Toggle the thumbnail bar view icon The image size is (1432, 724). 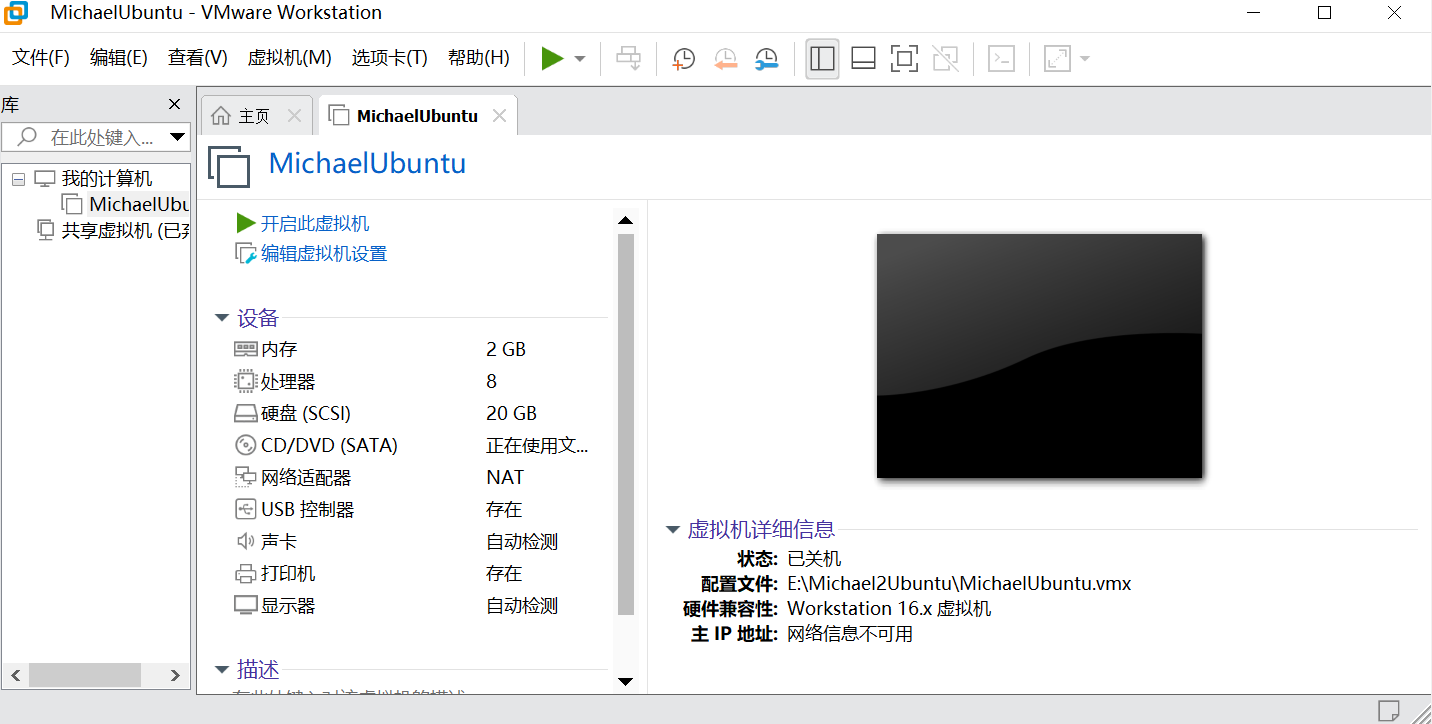point(863,59)
